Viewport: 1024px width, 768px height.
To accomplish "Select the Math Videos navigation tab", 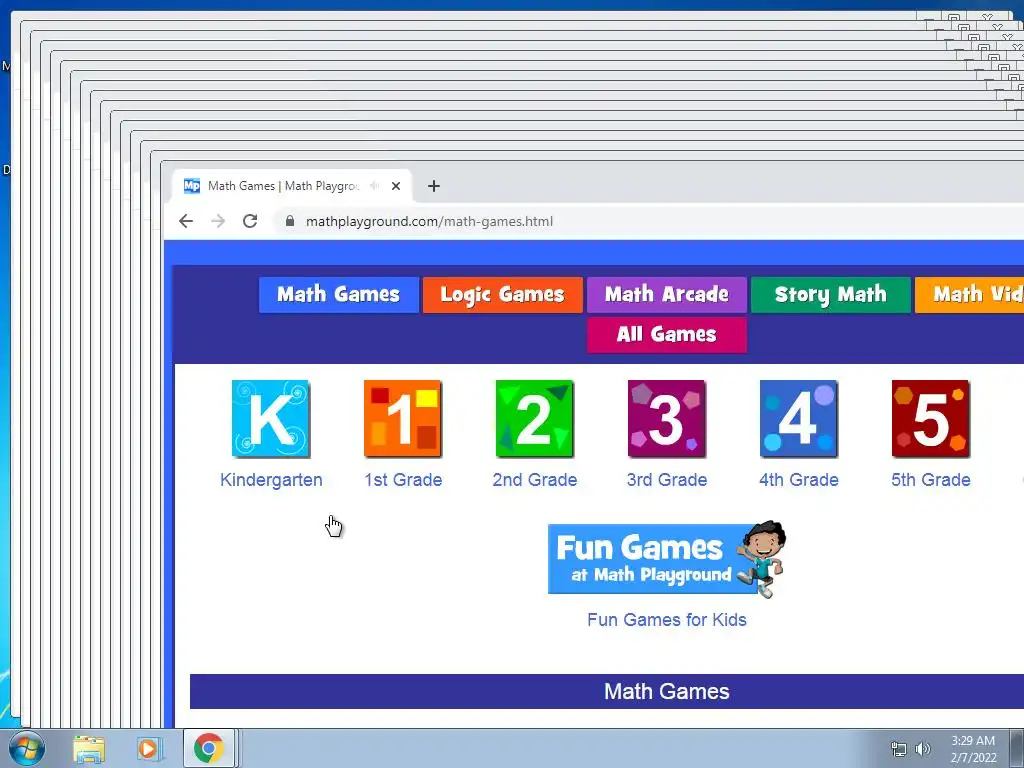I will pos(970,295).
